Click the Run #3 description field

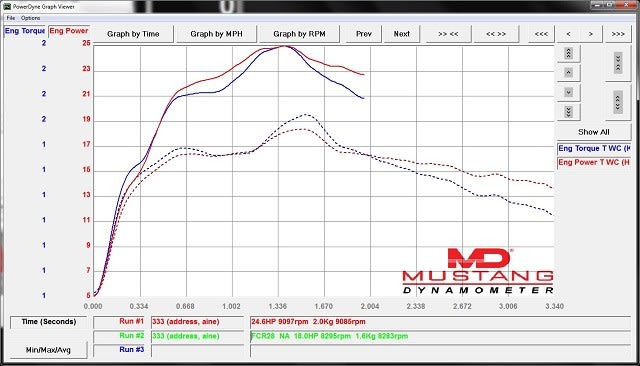click(198, 350)
